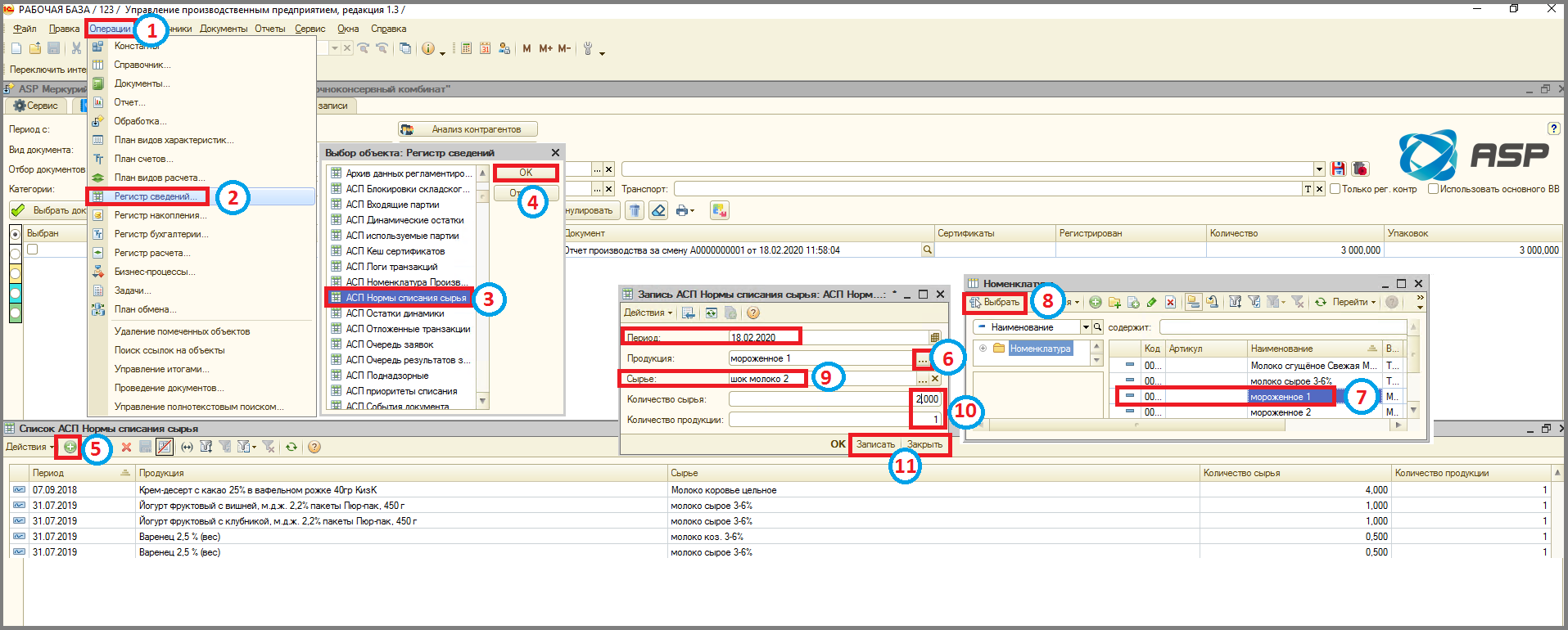1568x630 pixels.
Task: Click the calculator icon in the main toolbar
Action: (x=466, y=48)
